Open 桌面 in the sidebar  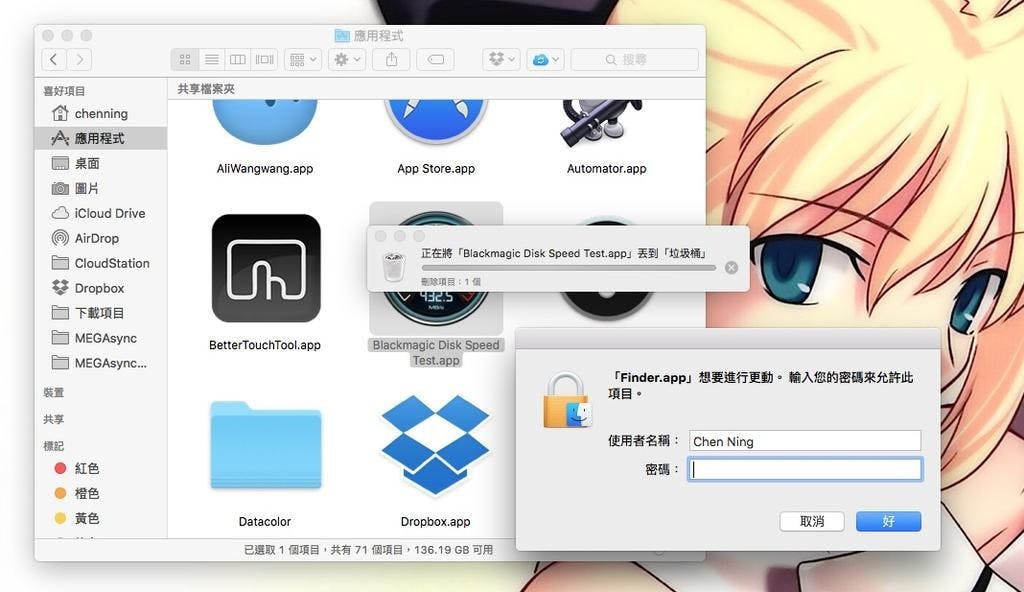[101, 163]
